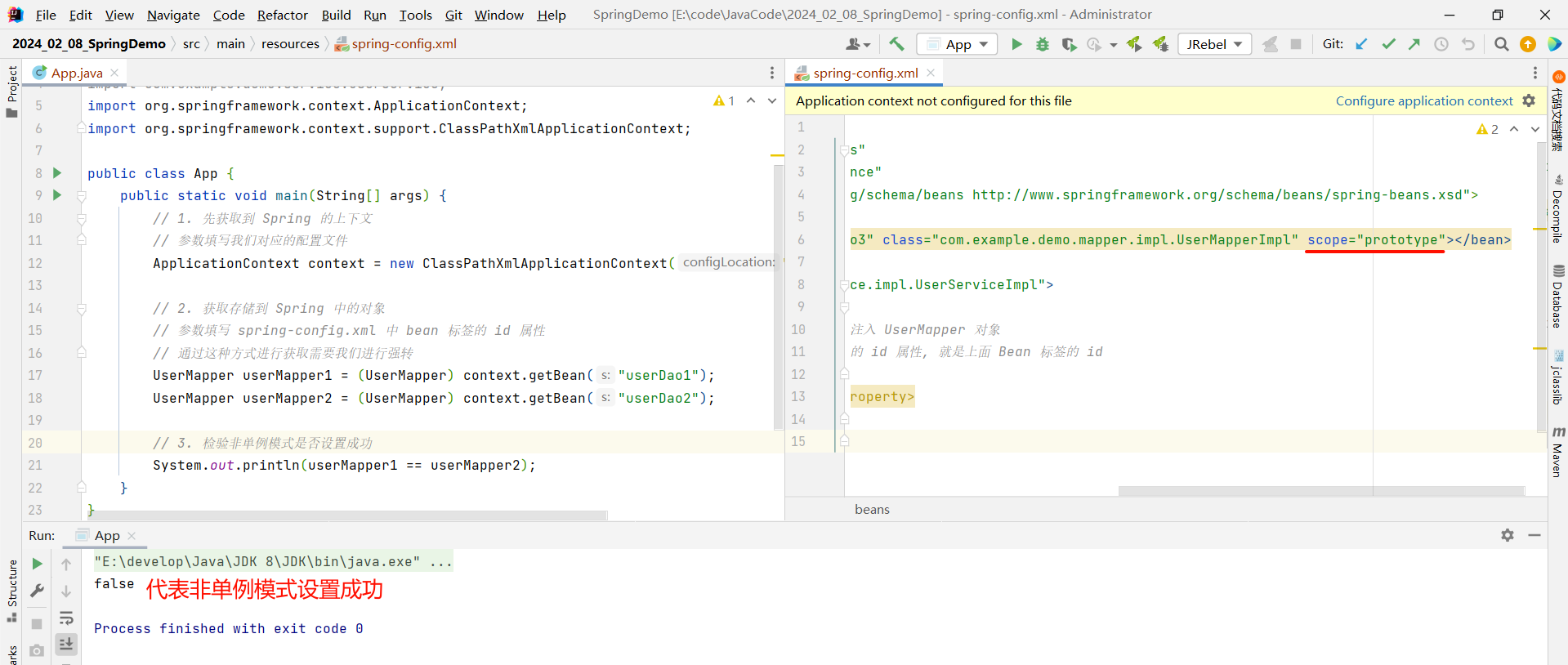Click warning indicator in spring-config.xml
This screenshot has width=1568, height=665.
[1487, 129]
